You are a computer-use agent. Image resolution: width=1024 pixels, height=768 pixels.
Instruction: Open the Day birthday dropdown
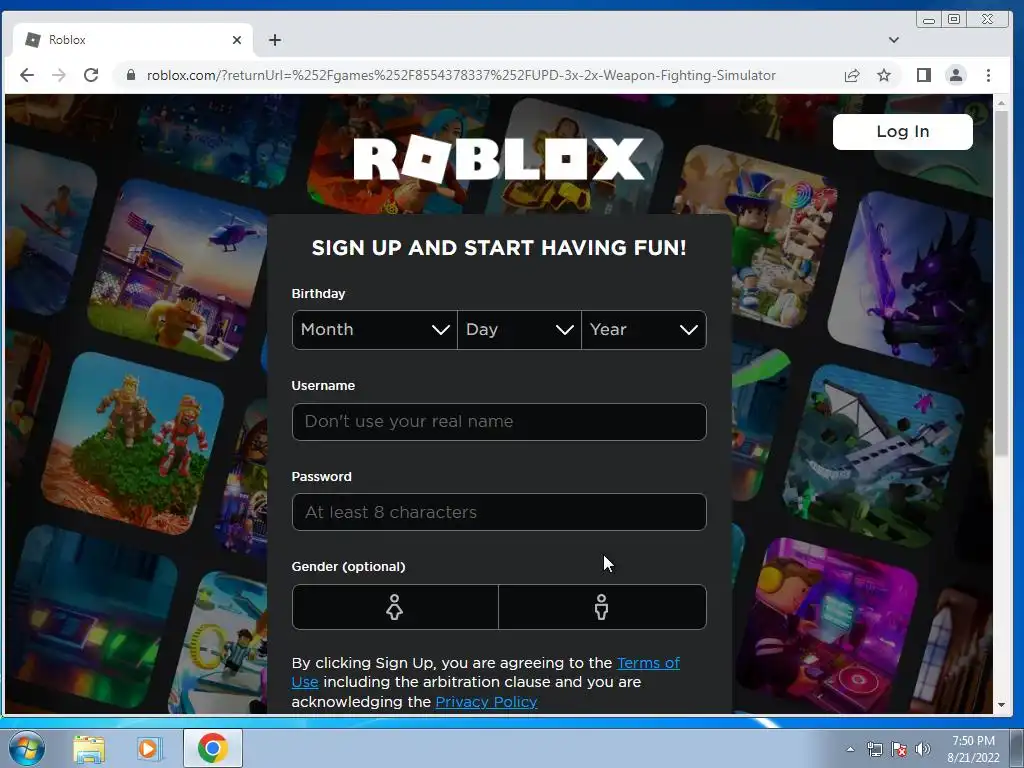click(x=519, y=330)
